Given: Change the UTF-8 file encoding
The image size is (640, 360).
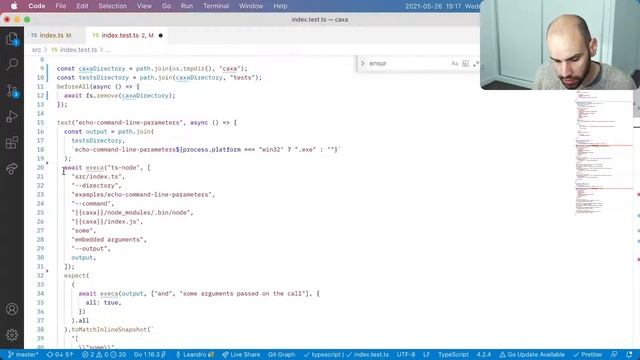Looking at the screenshot, I should coord(406,354).
